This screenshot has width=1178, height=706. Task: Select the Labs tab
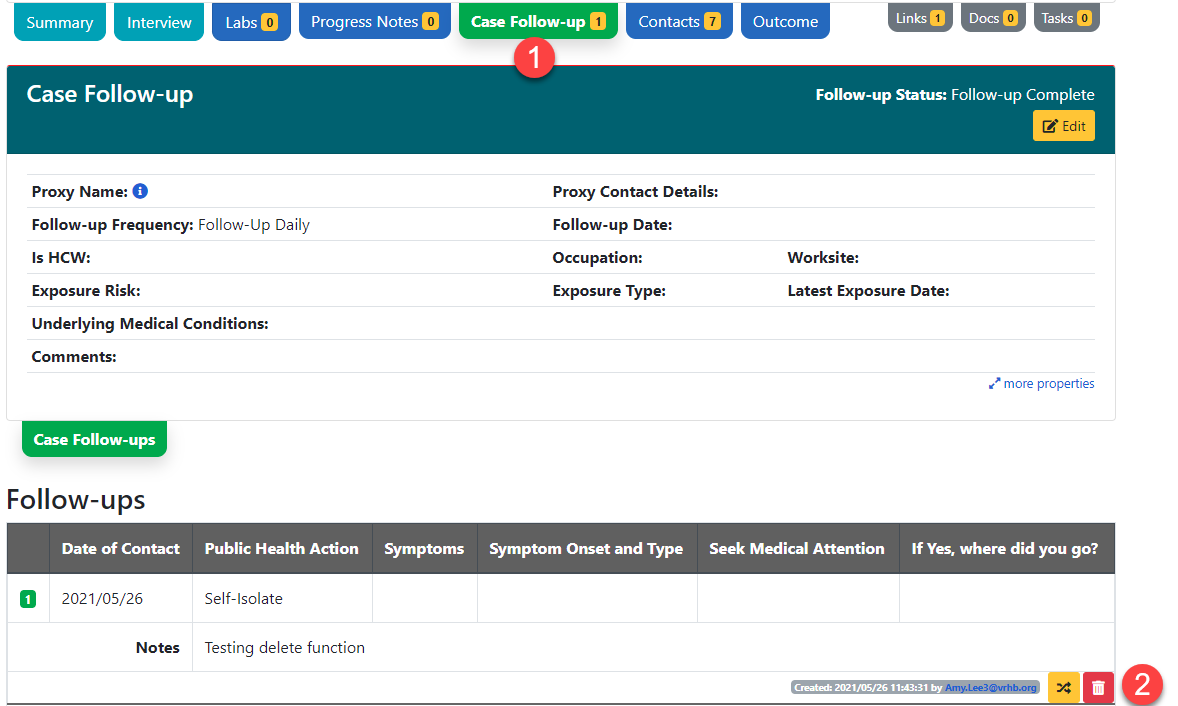(x=250, y=21)
